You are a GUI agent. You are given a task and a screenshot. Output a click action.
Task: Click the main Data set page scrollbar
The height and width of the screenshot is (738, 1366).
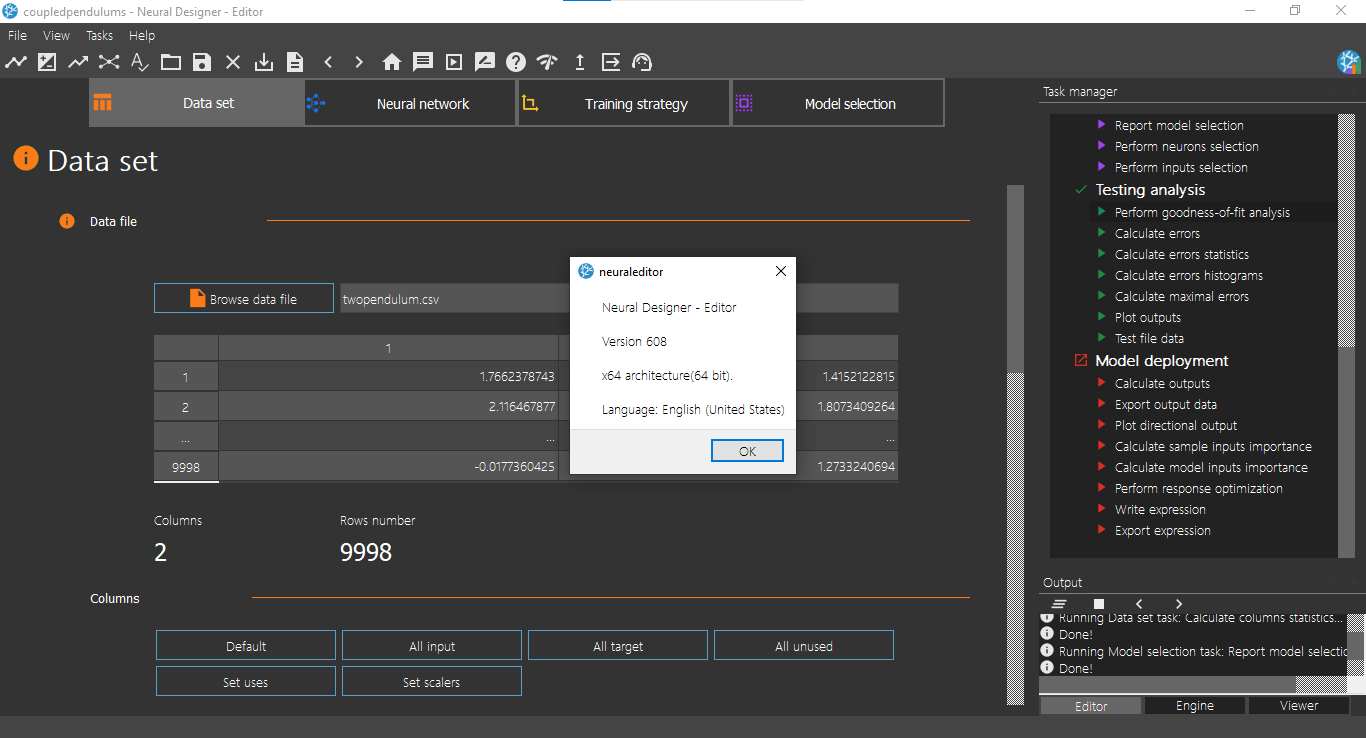coord(1016,445)
